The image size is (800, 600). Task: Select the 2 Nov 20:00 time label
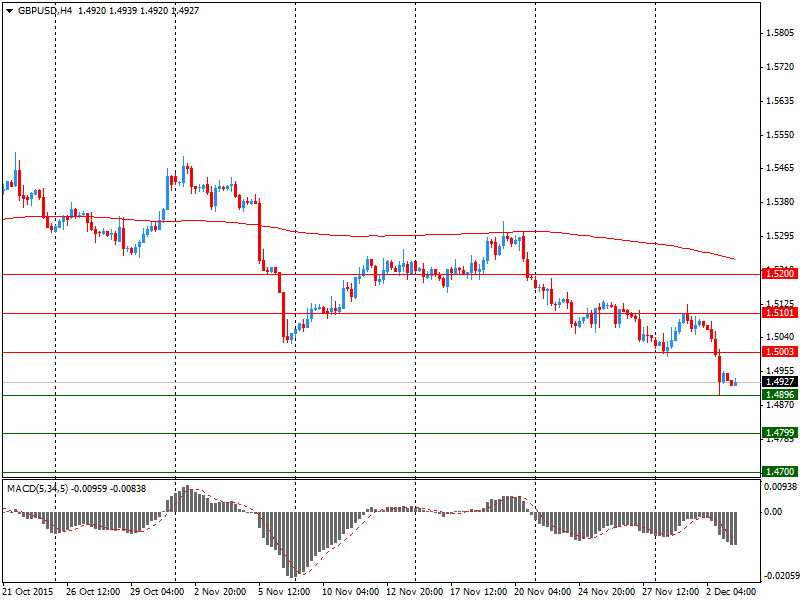[x=221, y=592]
